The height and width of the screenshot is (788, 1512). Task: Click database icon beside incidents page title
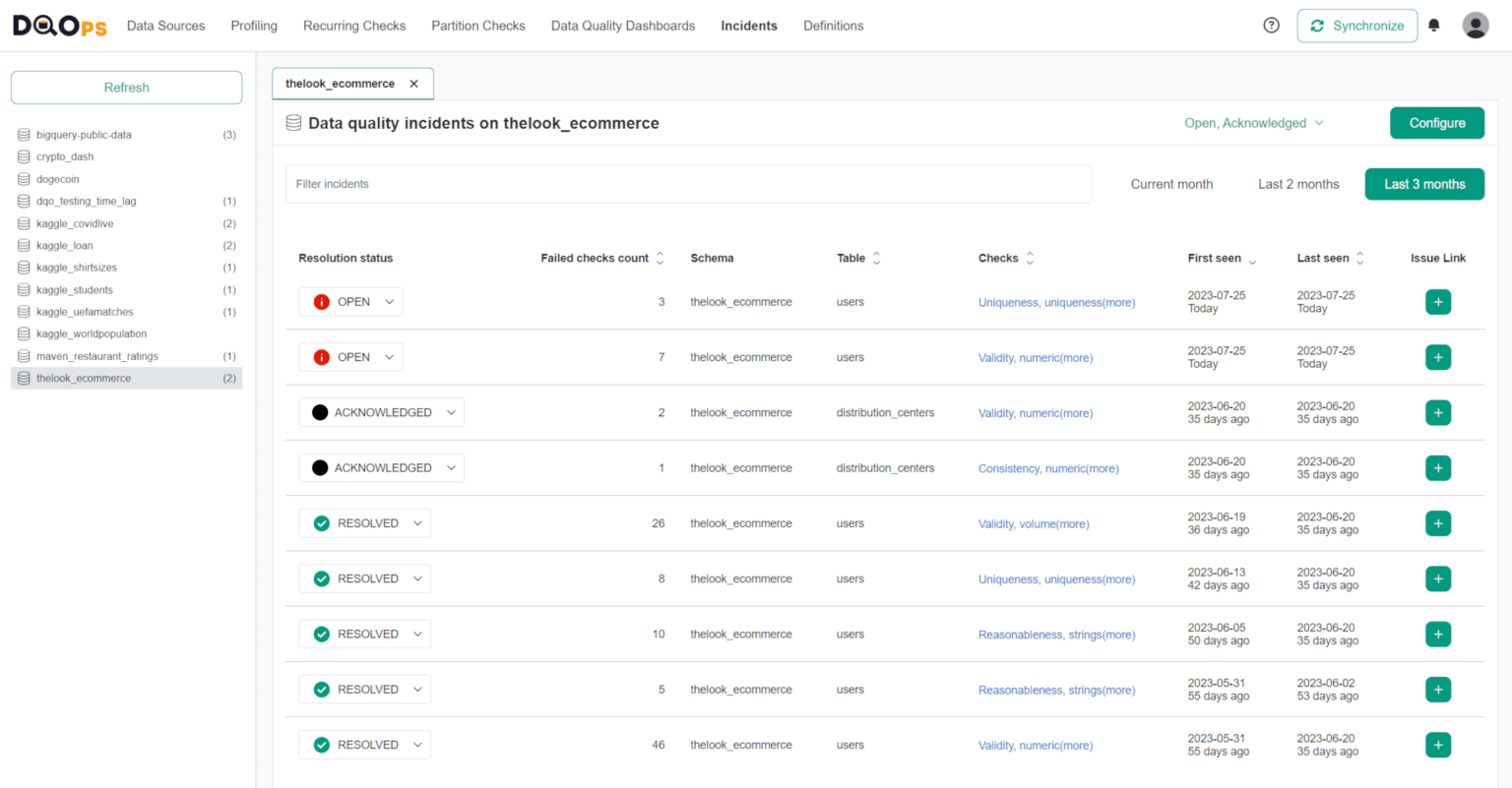(x=293, y=123)
